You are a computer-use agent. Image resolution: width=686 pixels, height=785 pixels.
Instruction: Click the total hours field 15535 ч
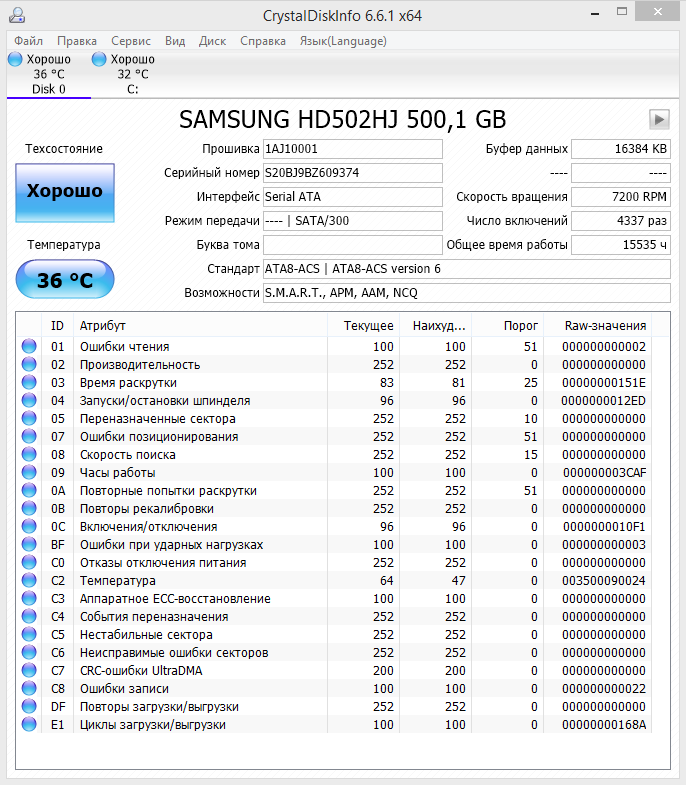coord(620,245)
